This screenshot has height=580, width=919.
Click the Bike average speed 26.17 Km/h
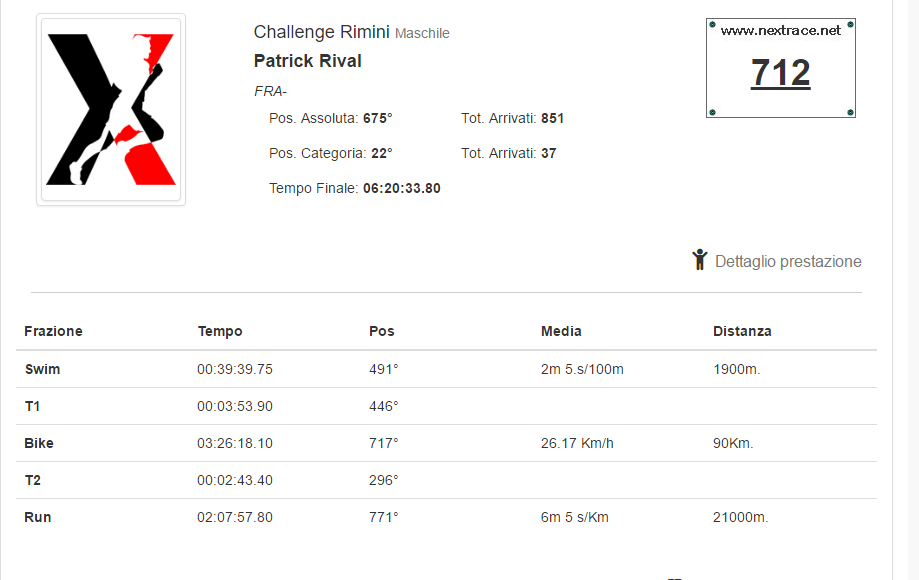point(577,443)
